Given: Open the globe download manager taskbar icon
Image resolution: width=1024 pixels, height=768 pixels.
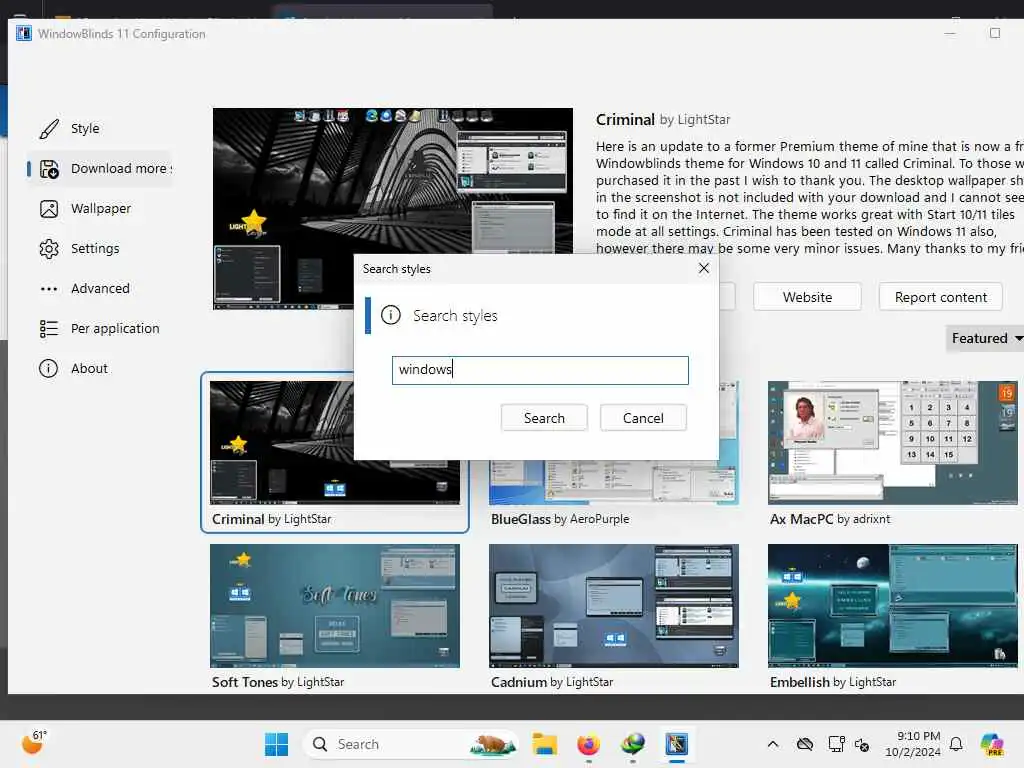Looking at the screenshot, I should coord(632,744).
